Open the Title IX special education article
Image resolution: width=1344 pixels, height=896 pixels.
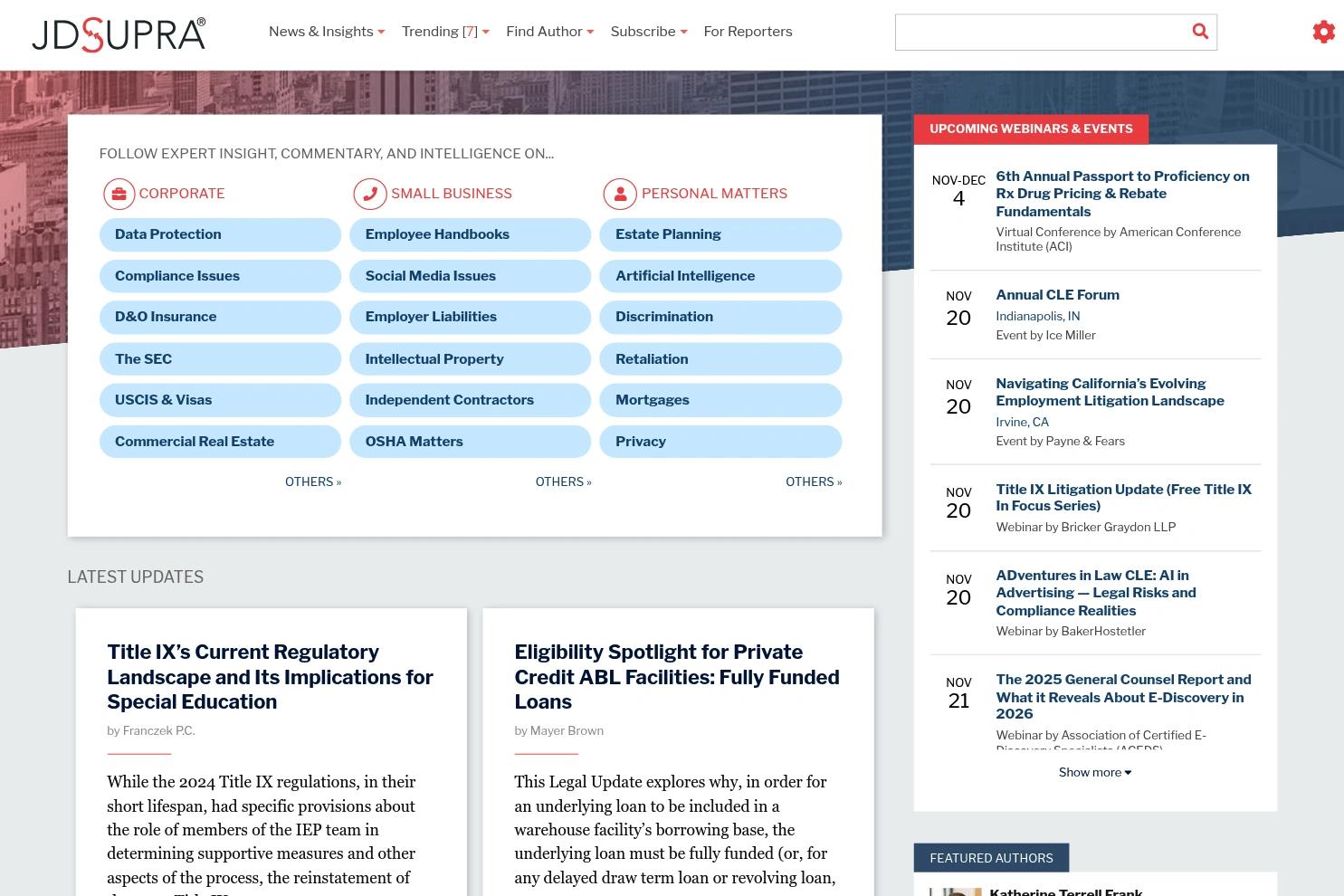tap(270, 677)
